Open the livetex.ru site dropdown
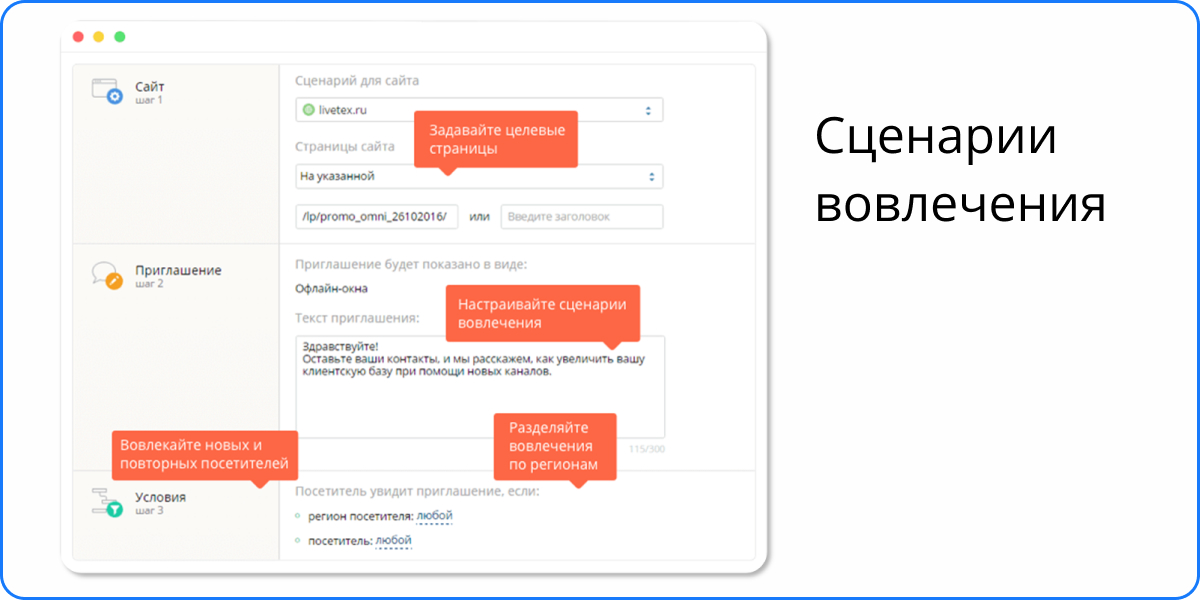The image size is (1200, 600). (478, 110)
